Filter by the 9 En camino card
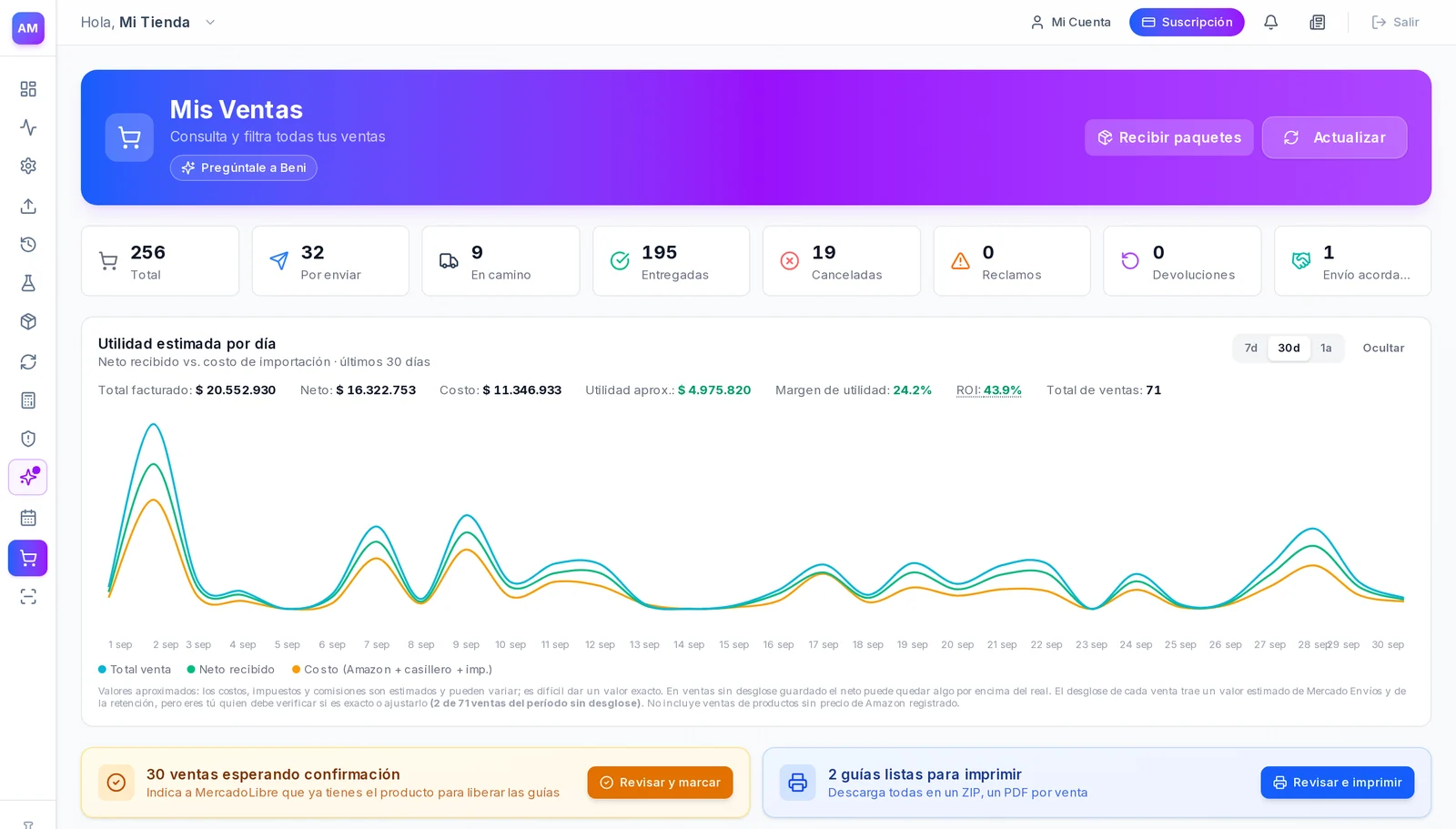This screenshot has width=1456, height=829. coord(500,261)
